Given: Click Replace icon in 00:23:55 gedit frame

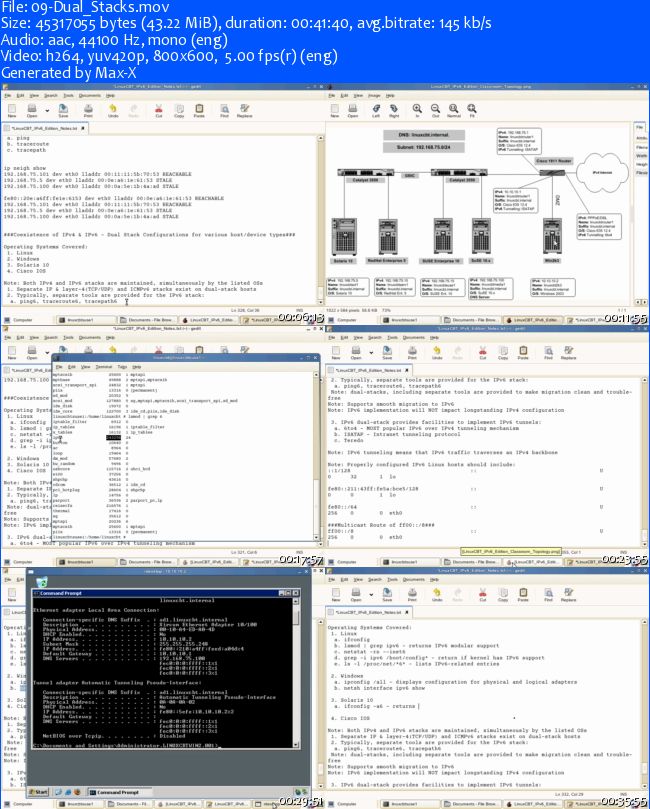Looking at the screenshot, I should click(x=568, y=352).
